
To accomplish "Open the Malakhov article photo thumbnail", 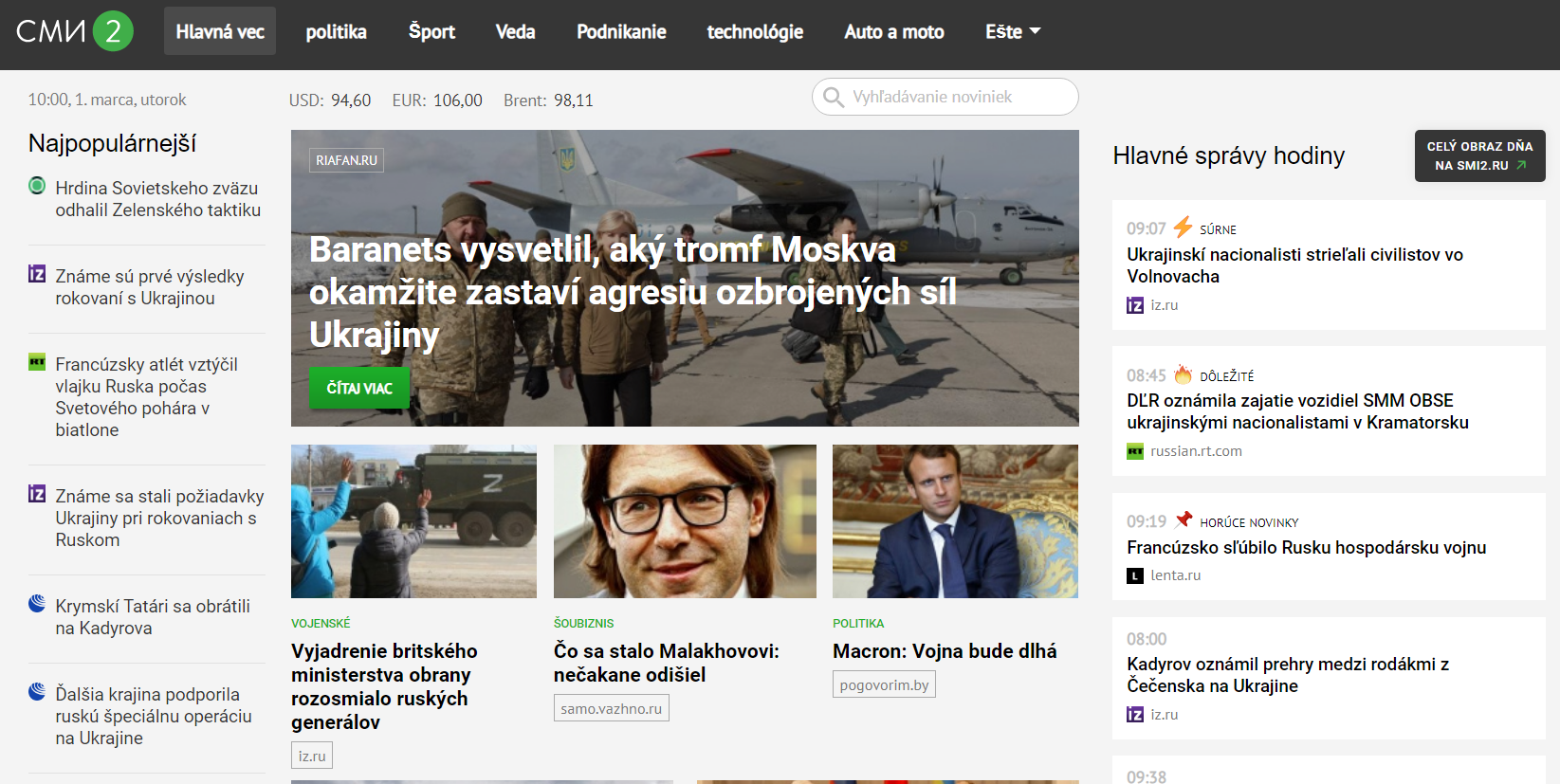I will tap(685, 521).
